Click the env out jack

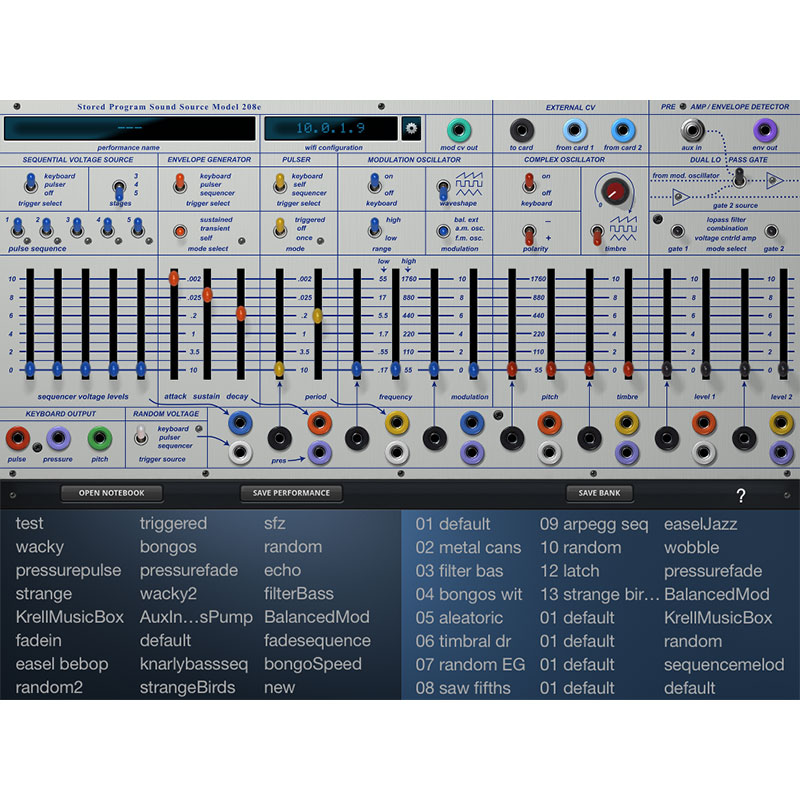click(x=765, y=129)
